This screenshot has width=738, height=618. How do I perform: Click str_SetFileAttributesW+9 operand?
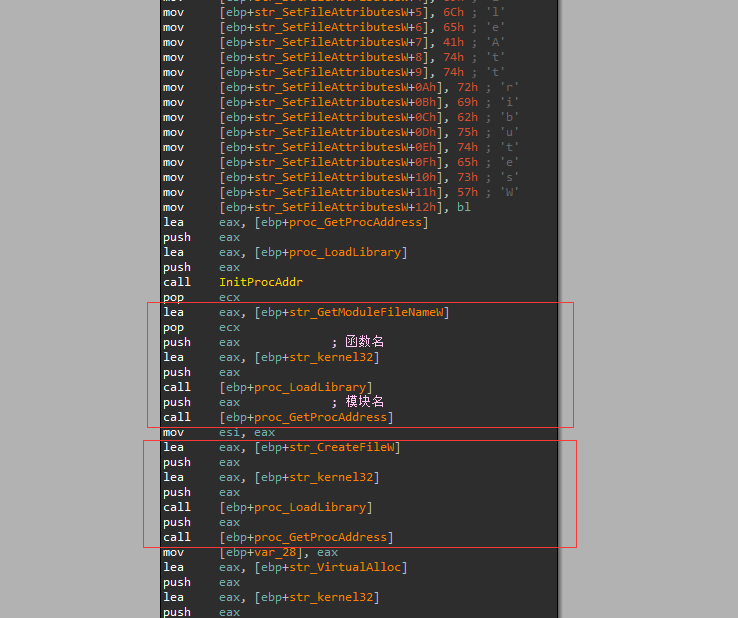pos(338,72)
